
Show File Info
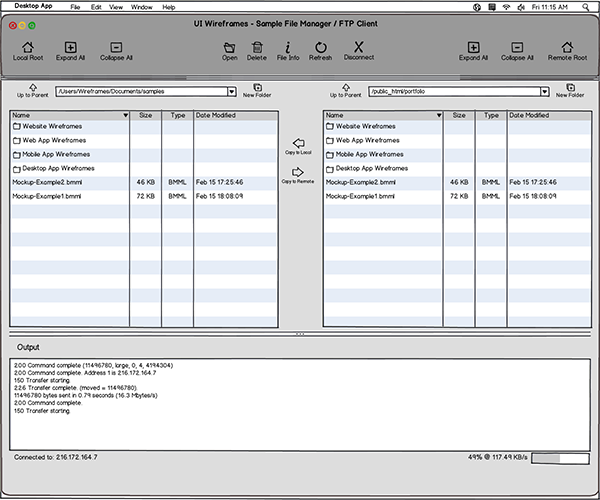click(288, 47)
